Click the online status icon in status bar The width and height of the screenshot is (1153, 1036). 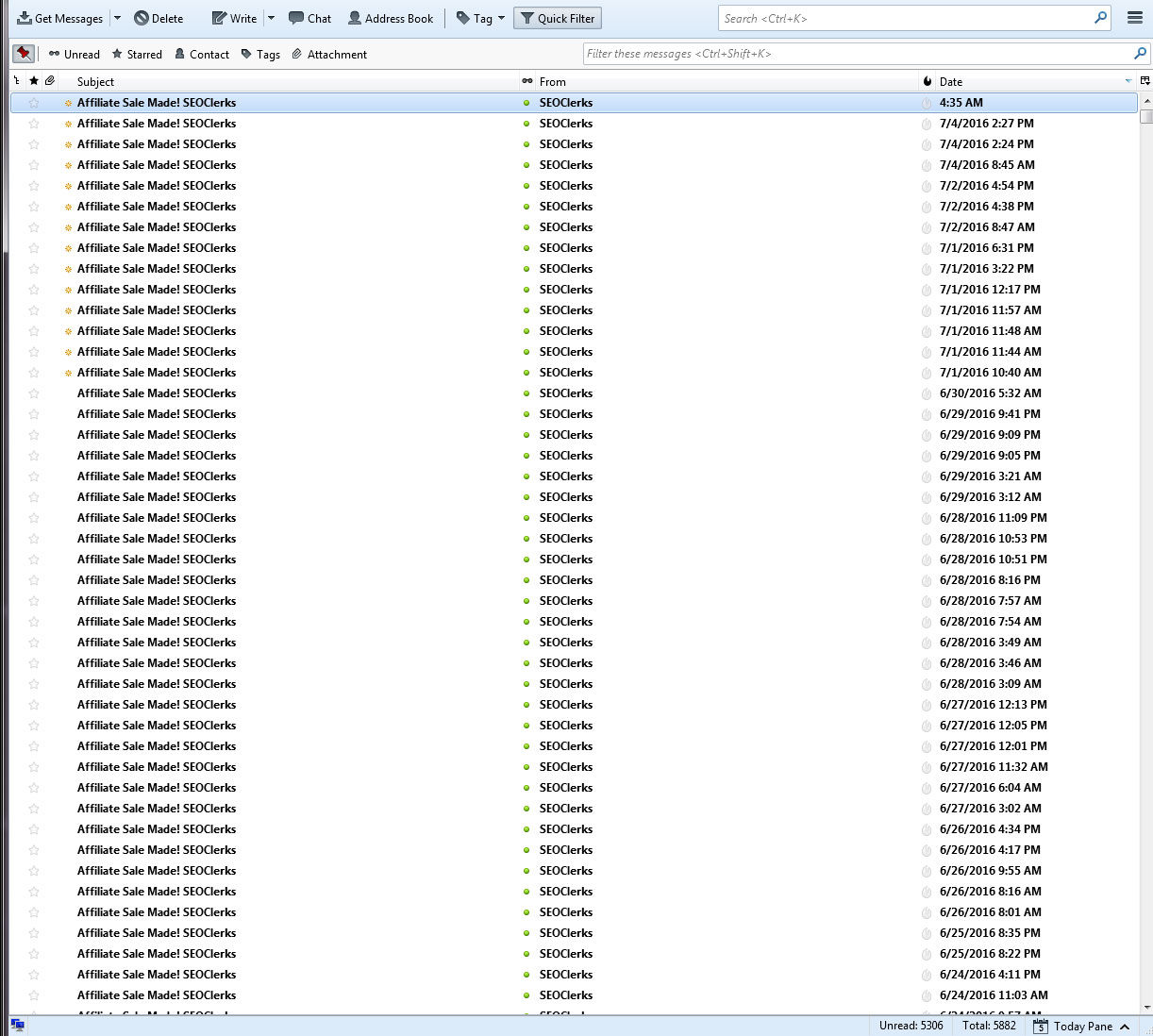17,1026
